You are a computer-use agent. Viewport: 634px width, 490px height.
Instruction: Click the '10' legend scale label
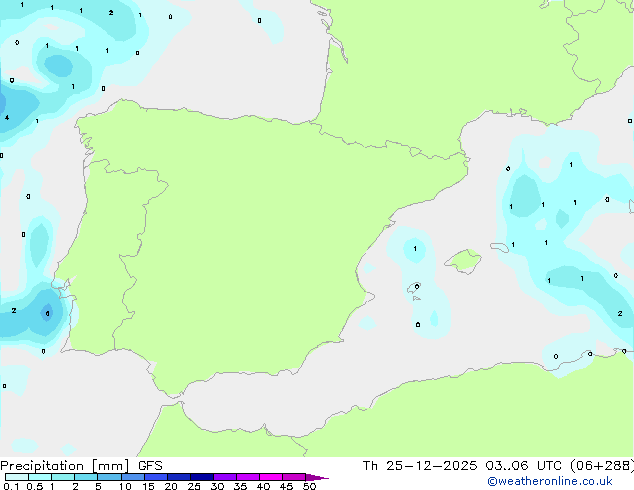click(x=125, y=486)
